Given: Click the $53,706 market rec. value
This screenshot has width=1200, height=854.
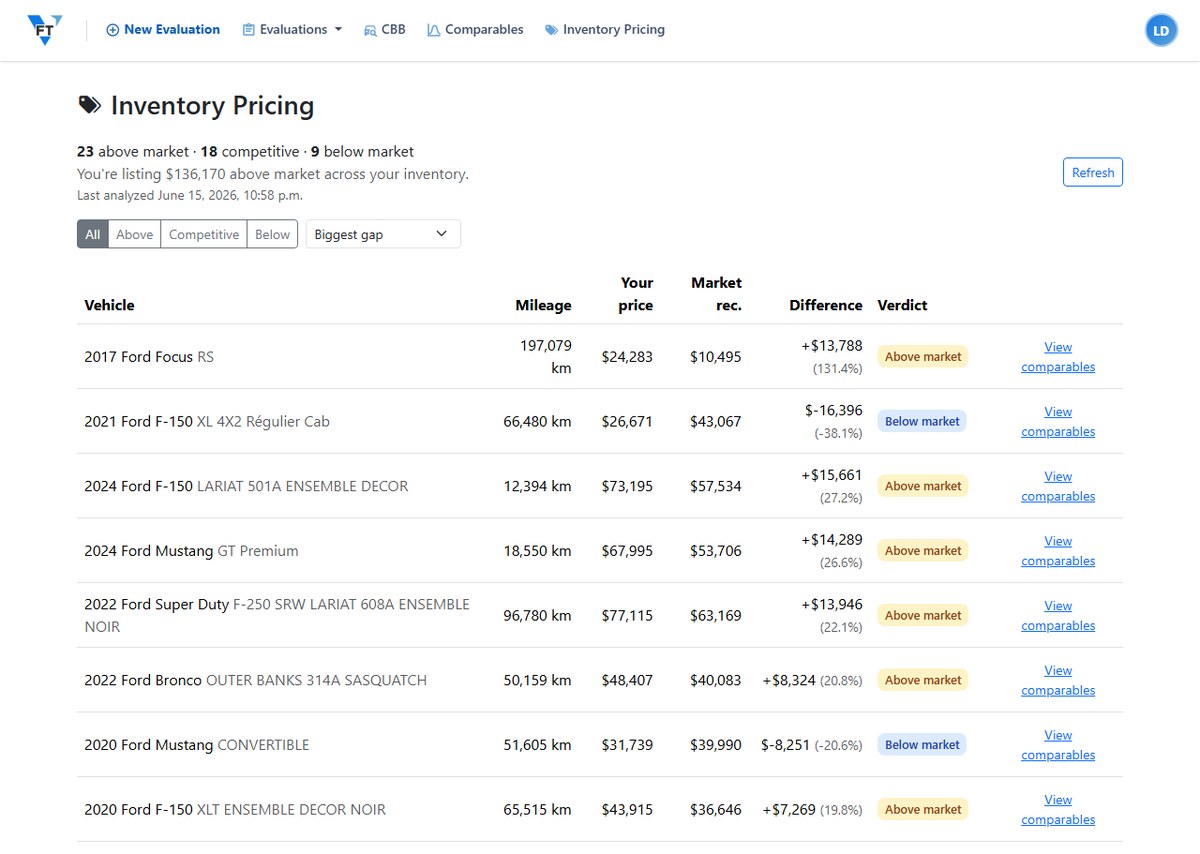Looking at the screenshot, I should [x=716, y=551].
